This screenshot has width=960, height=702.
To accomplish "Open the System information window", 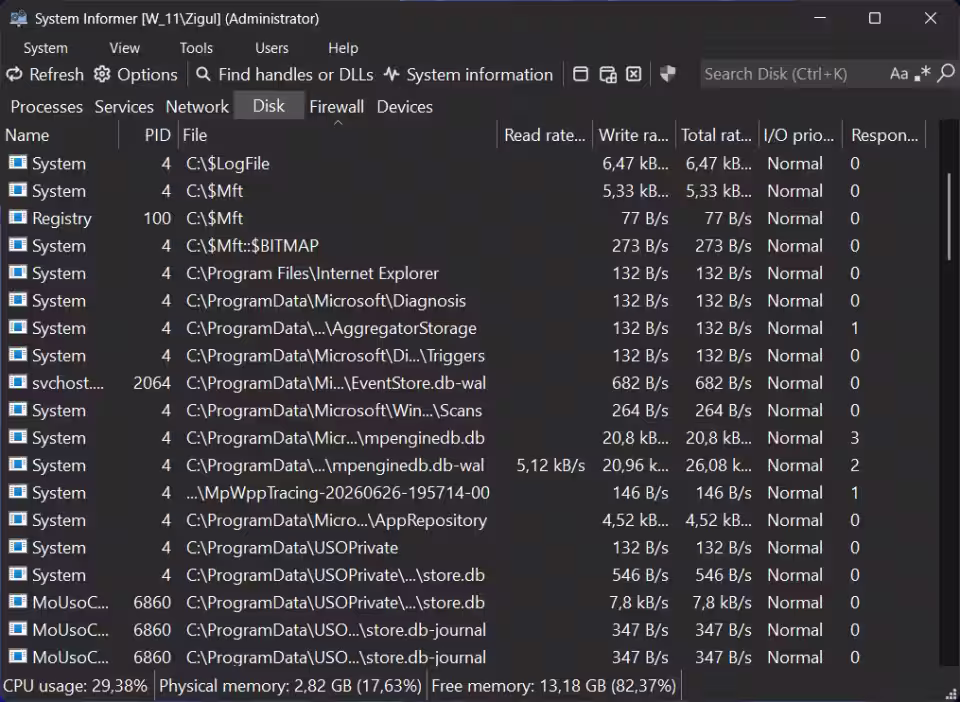I will pyautogui.click(x=468, y=75).
